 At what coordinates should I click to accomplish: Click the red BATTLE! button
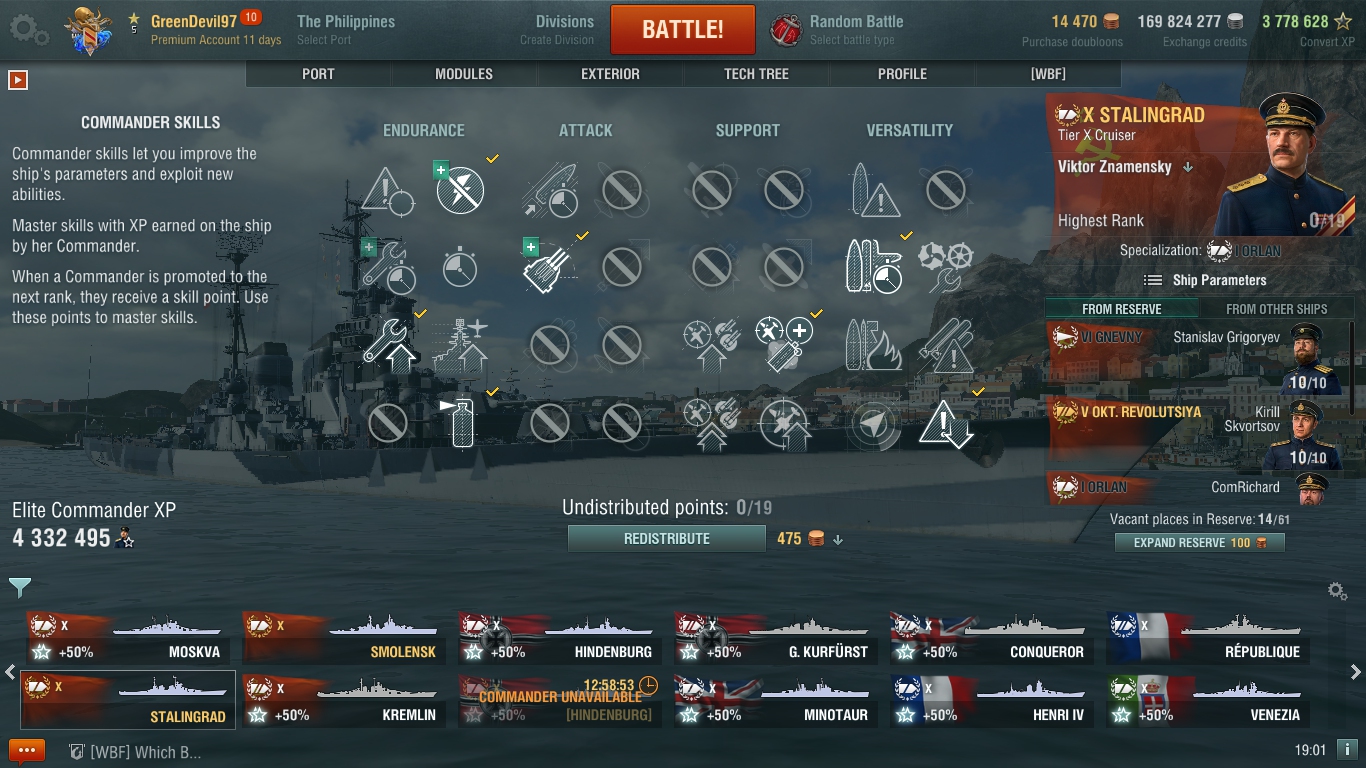(683, 29)
